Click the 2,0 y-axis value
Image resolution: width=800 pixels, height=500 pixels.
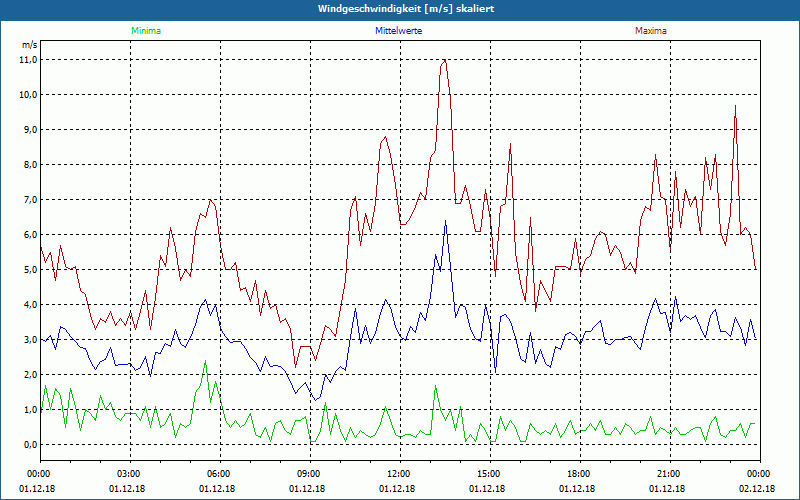(30, 374)
